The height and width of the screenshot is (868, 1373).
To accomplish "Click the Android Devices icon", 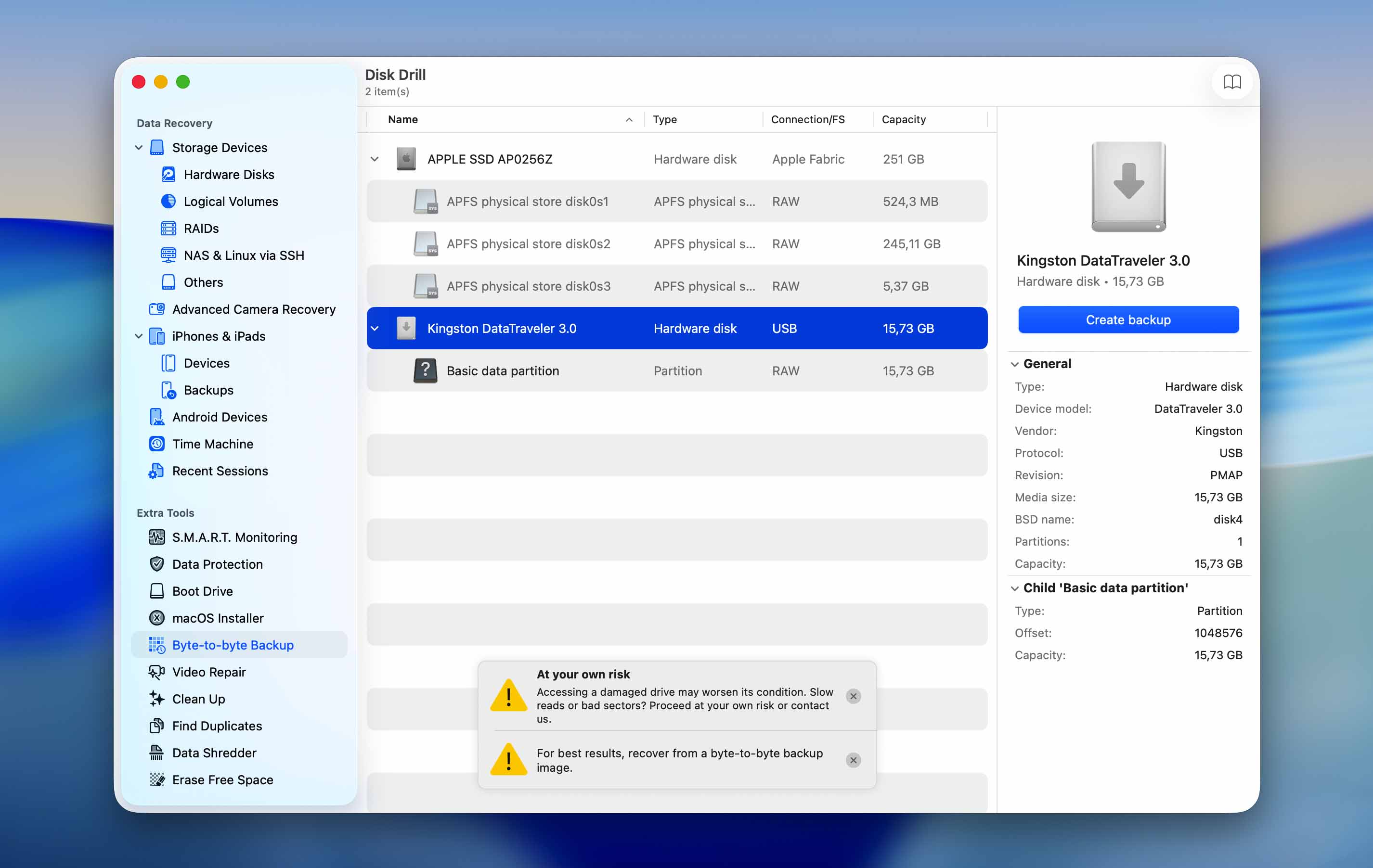I will (x=157, y=417).
